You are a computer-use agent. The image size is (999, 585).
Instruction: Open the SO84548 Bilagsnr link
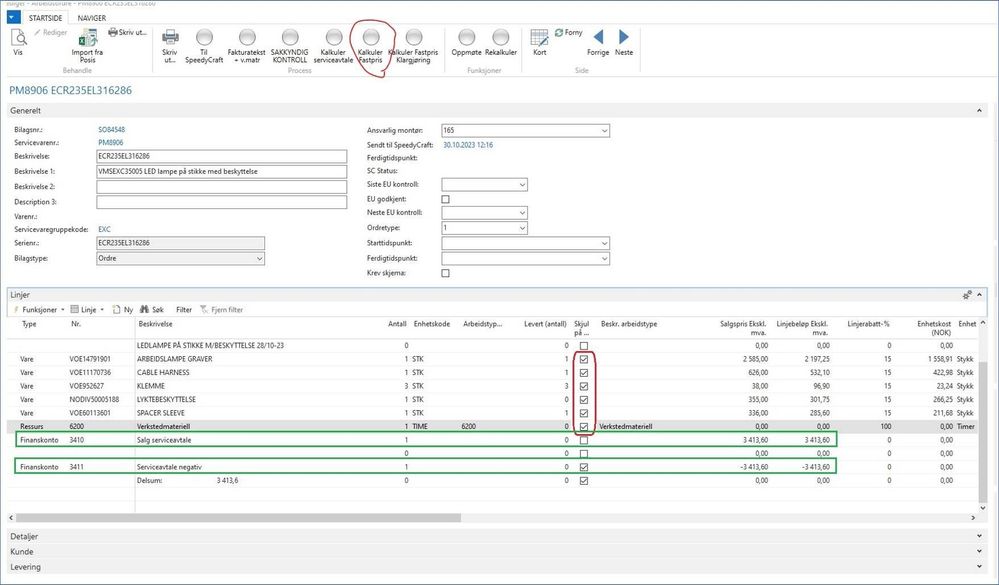[111, 130]
